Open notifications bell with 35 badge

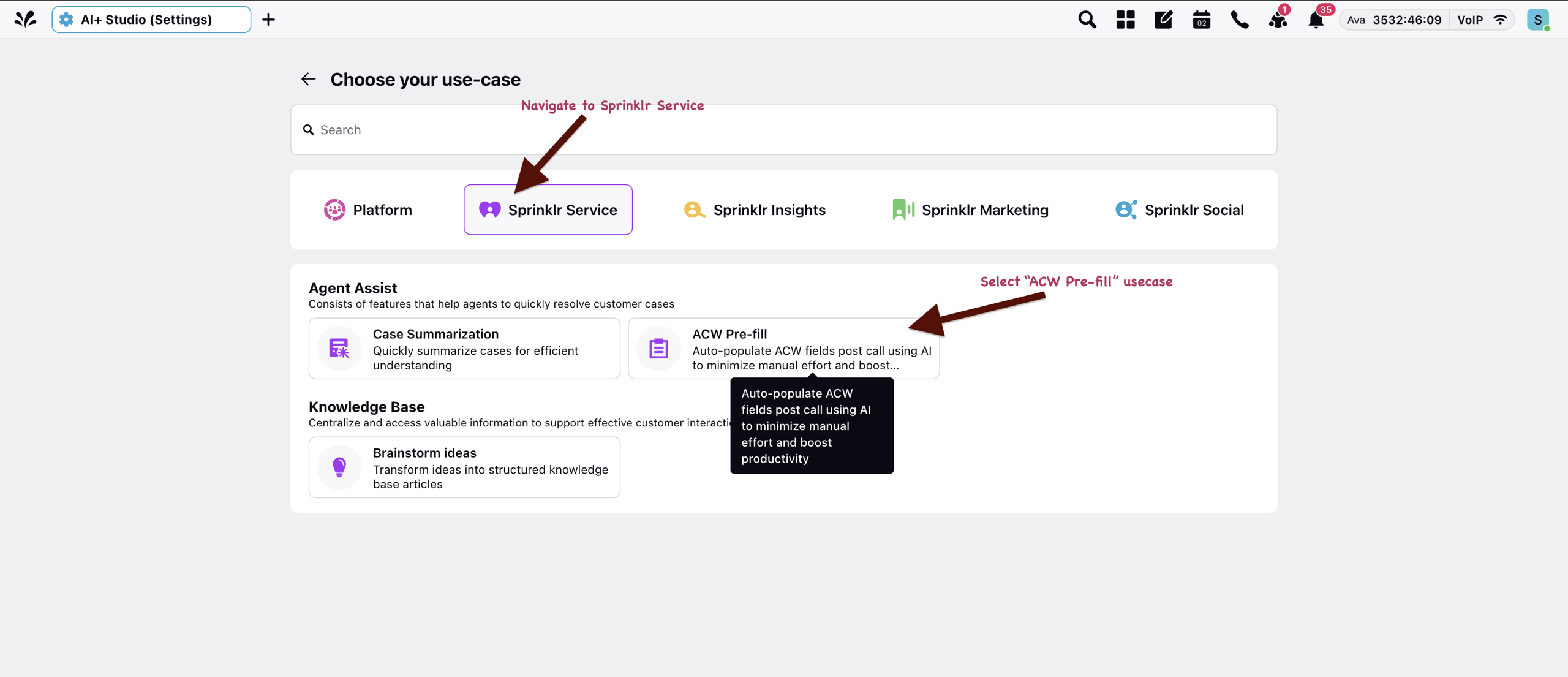point(1316,20)
